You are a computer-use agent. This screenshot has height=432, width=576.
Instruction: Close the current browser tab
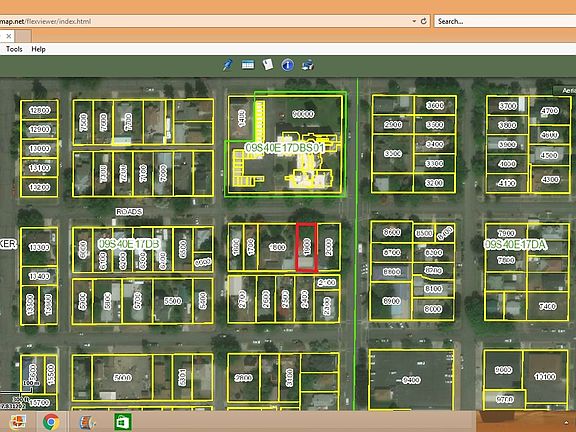9,36
